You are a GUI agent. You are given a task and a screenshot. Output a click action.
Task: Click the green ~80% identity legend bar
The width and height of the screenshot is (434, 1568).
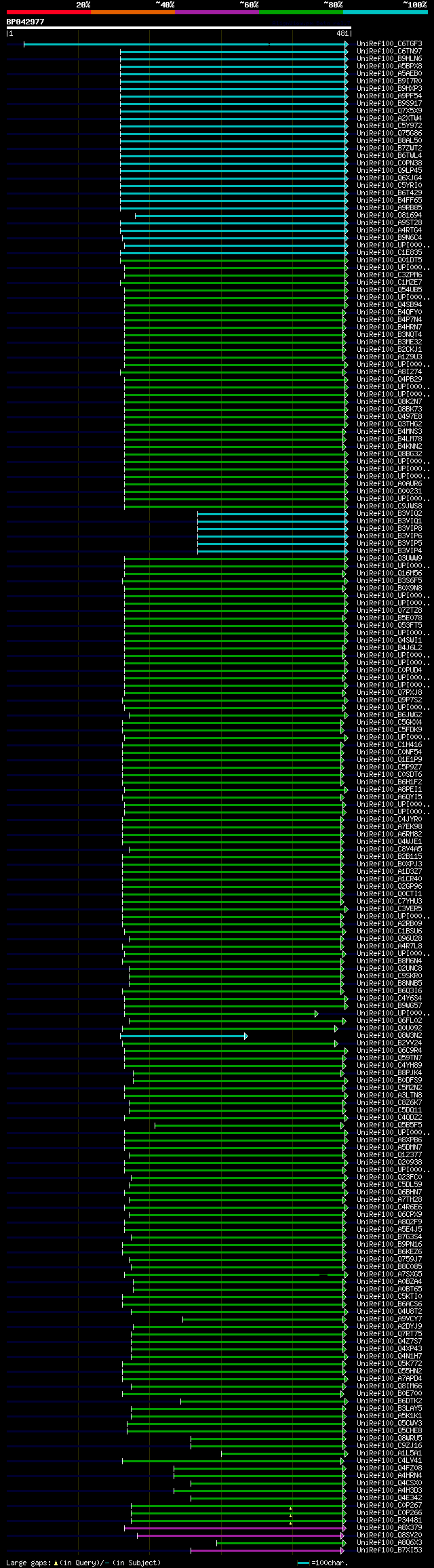coord(301,12)
